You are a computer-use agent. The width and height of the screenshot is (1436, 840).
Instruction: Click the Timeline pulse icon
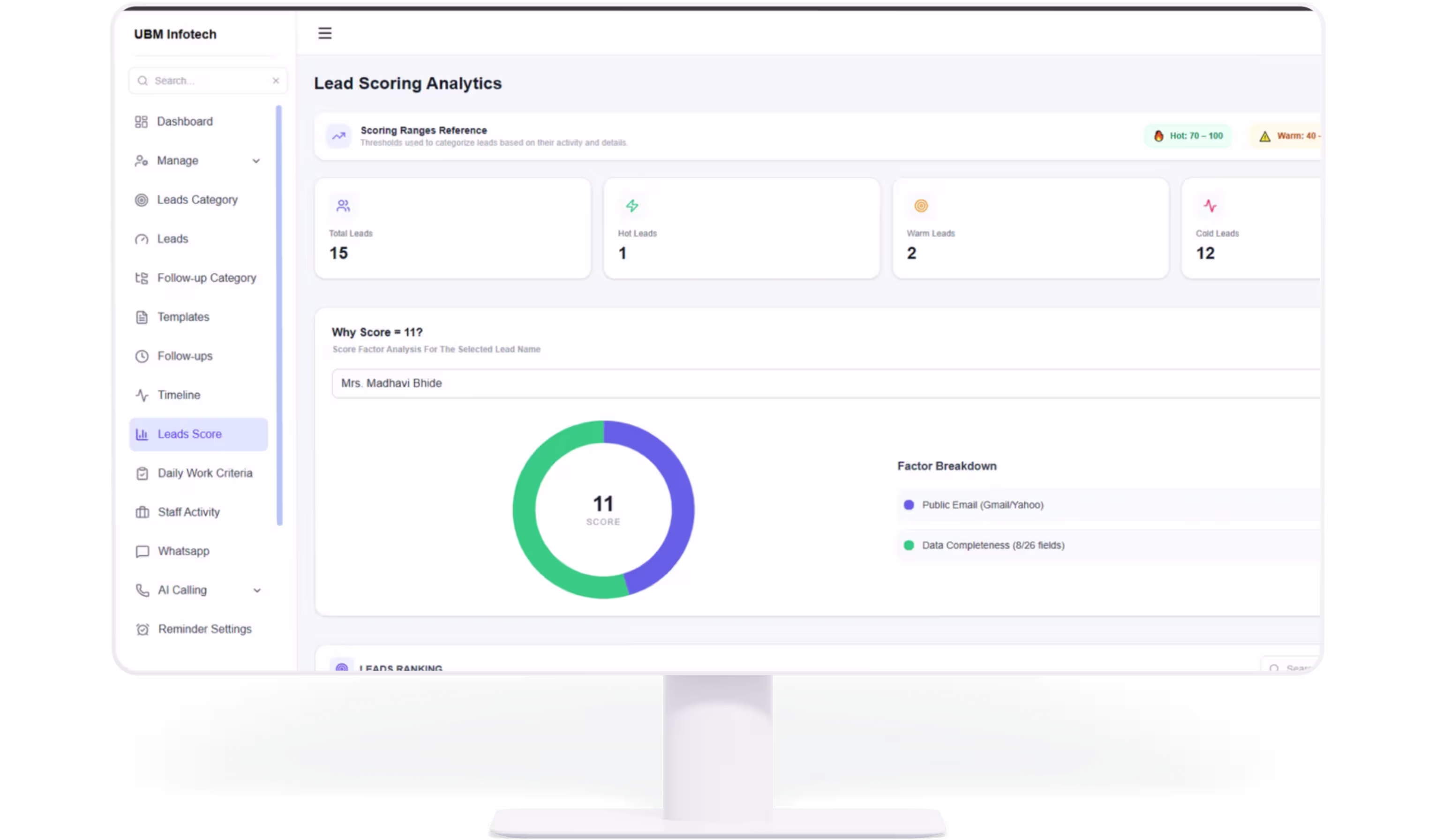click(142, 395)
